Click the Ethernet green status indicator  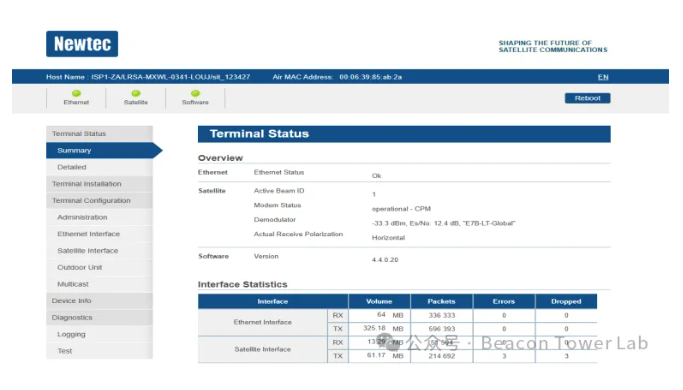[76, 93]
